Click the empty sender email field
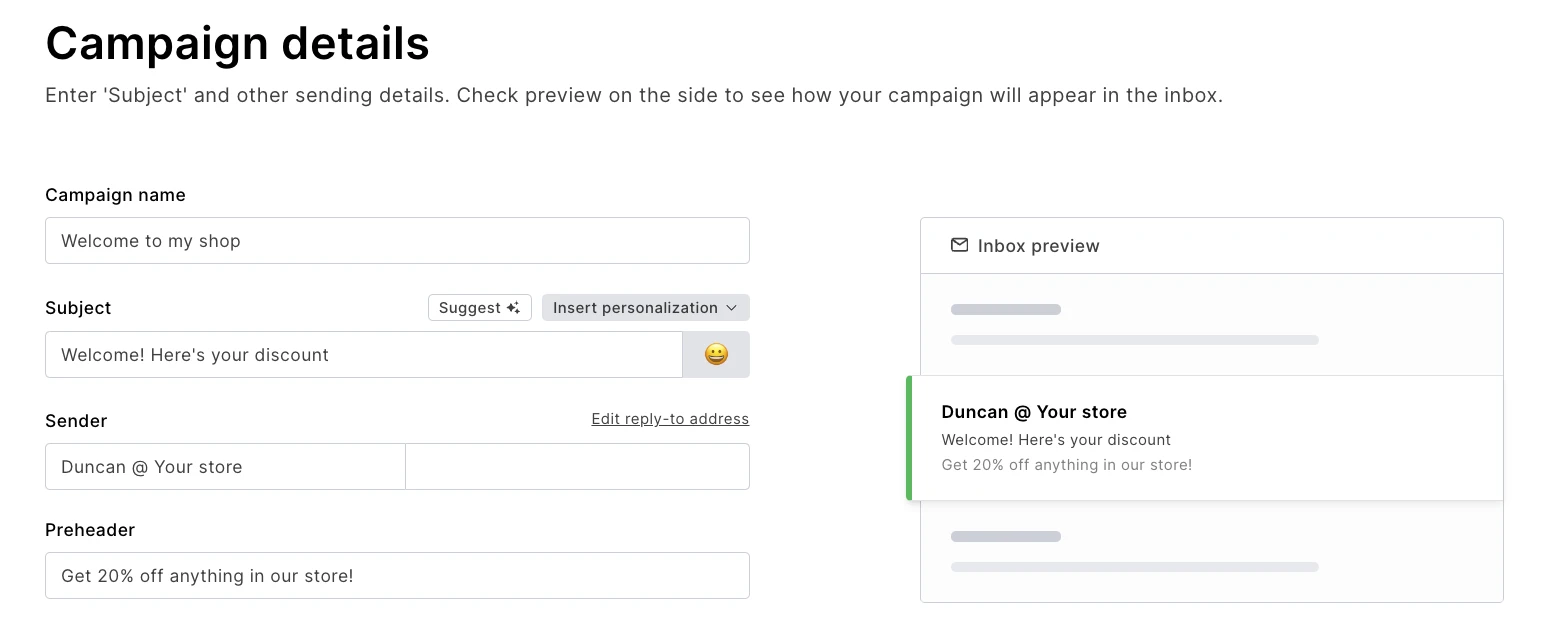The height and width of the screenshot is (620, 1548). 577,467
